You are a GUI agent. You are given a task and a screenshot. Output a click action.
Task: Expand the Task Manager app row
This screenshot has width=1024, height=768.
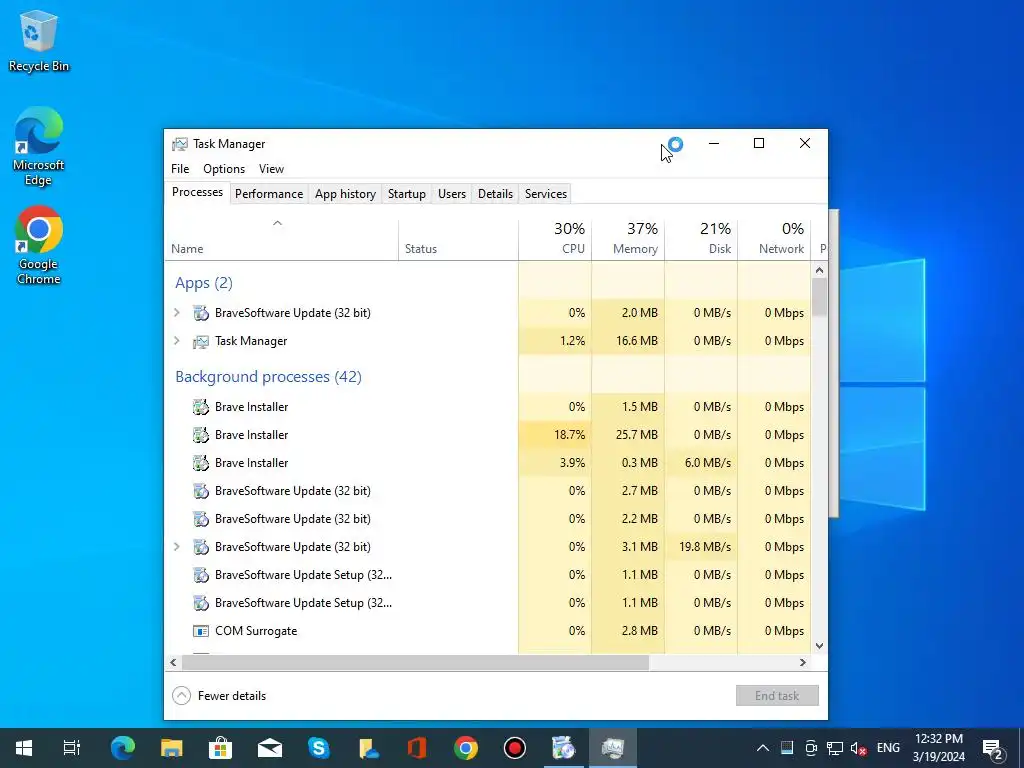pos(176,341)
